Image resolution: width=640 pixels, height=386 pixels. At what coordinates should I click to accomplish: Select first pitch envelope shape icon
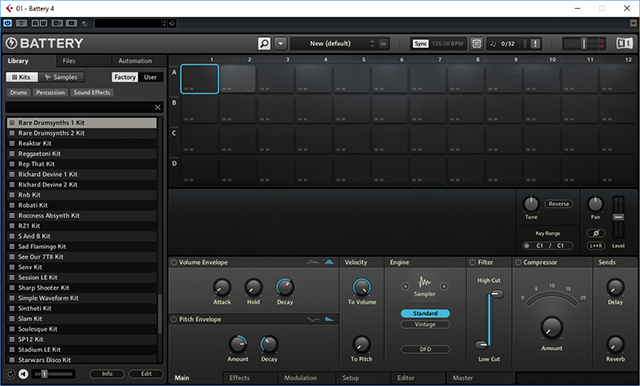313,319
